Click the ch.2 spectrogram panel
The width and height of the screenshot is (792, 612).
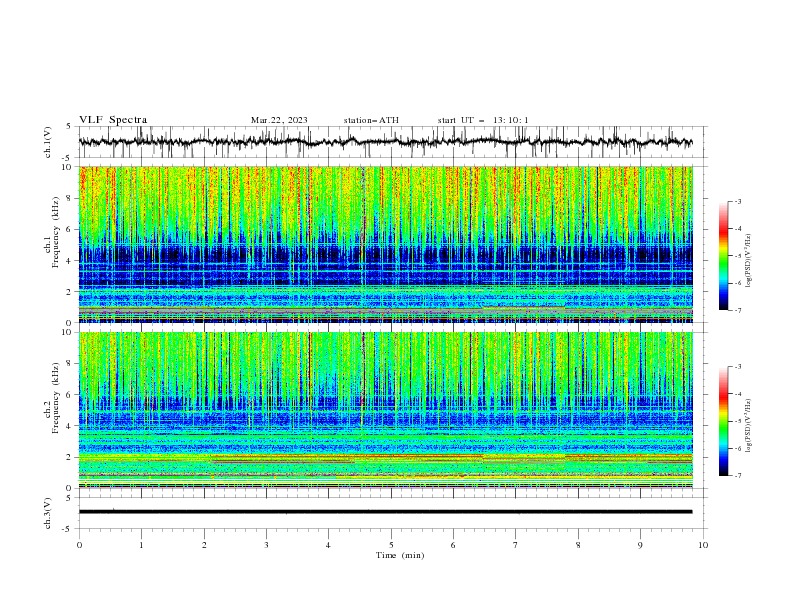pos(386,410)
